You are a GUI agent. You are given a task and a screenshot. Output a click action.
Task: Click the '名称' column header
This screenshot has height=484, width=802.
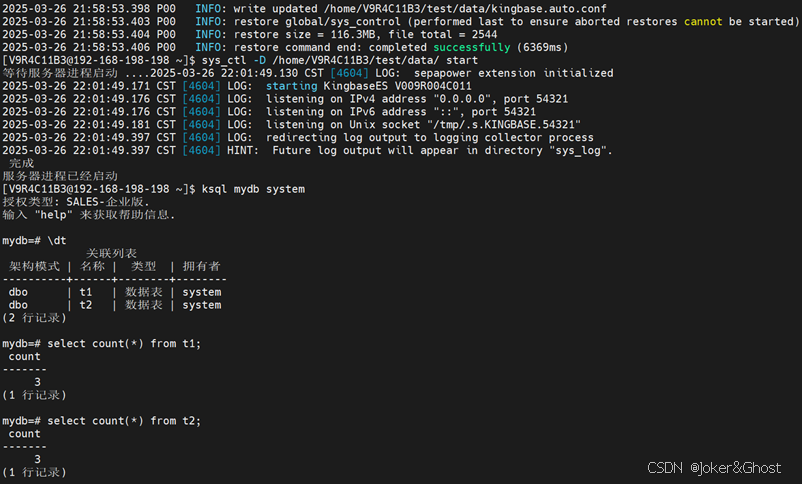92,266
